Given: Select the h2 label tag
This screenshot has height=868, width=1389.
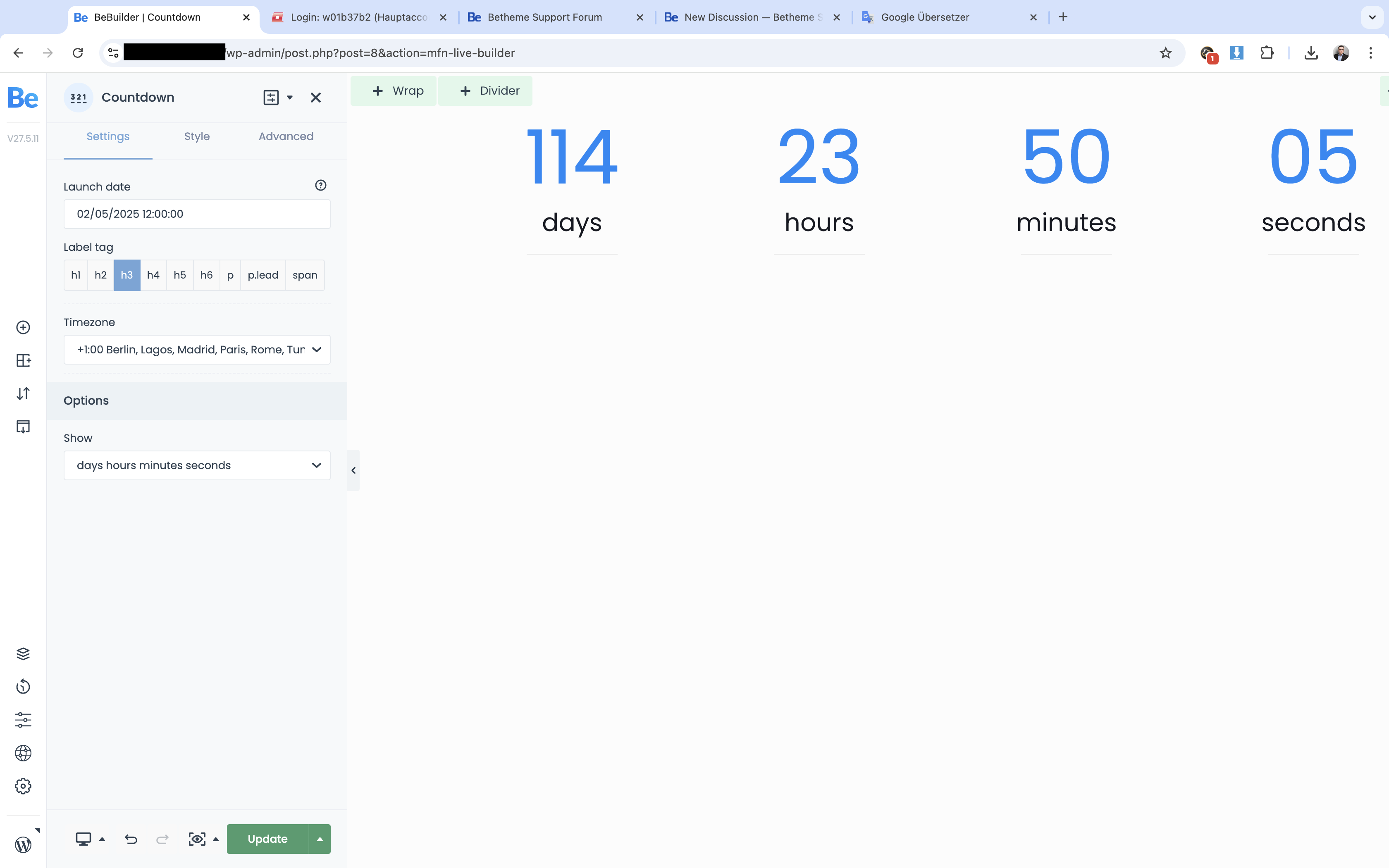Looking at the screenshot, I should click(x=100, y=275).
